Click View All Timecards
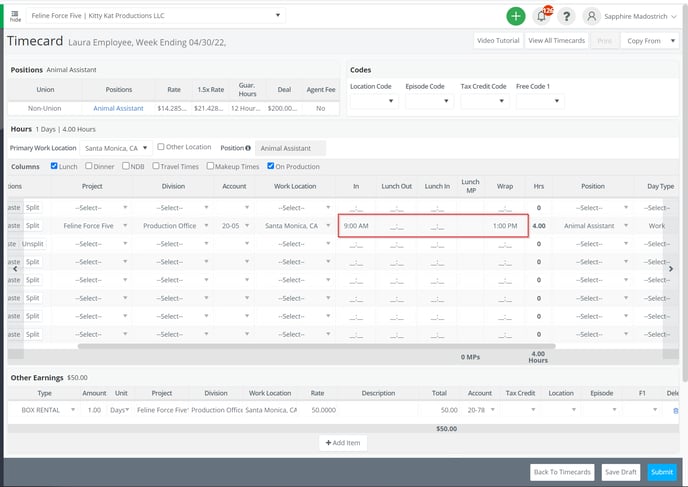 click(556, 41)
